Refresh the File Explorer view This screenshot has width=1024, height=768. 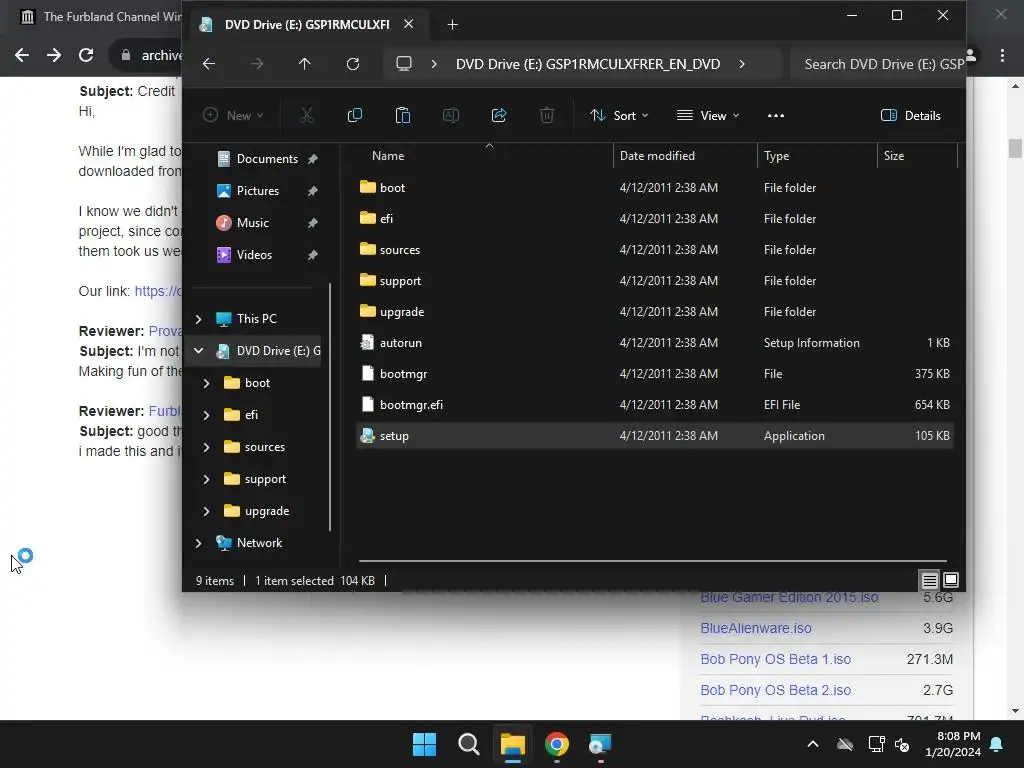coord(353,64)
